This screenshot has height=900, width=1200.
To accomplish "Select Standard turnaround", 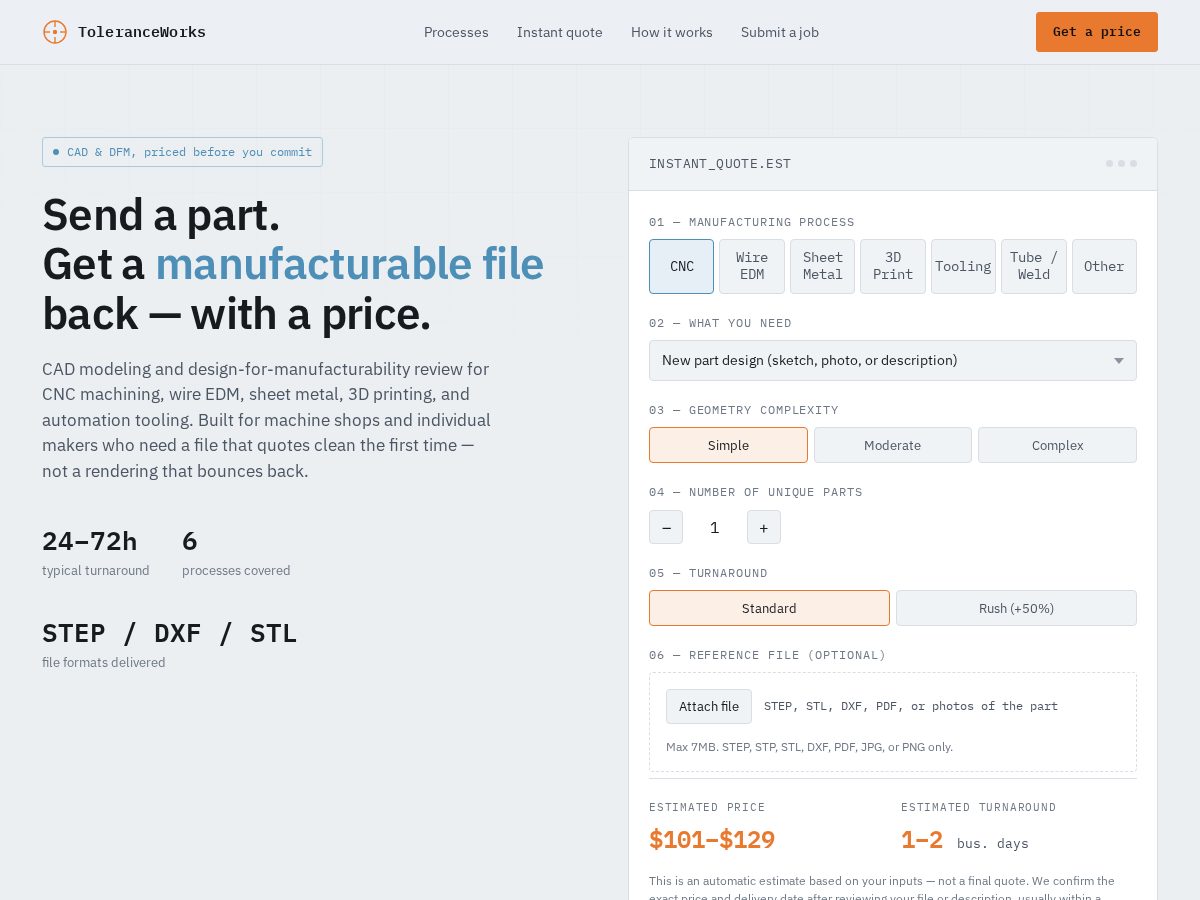I will [x=769, y=608].
